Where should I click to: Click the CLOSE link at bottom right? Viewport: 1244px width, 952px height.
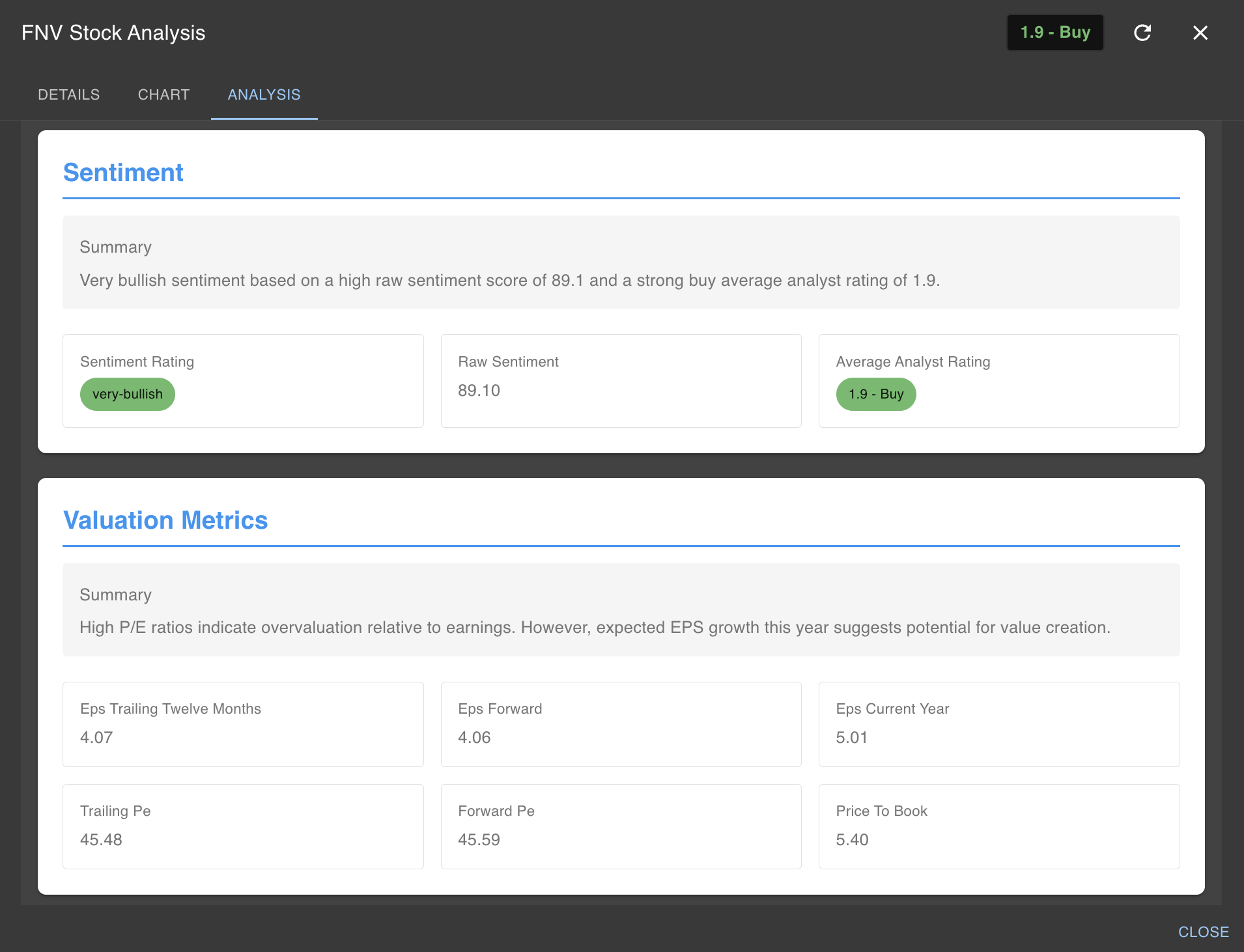1203,931
